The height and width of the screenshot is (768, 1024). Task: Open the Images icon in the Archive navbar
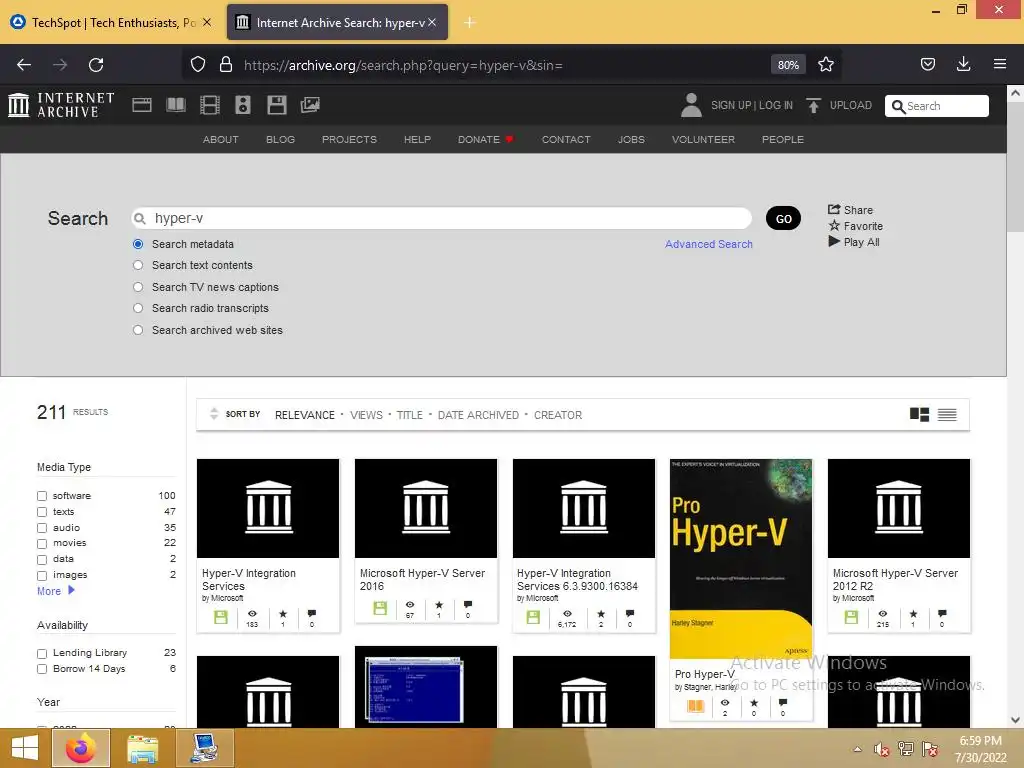(310, 104)
